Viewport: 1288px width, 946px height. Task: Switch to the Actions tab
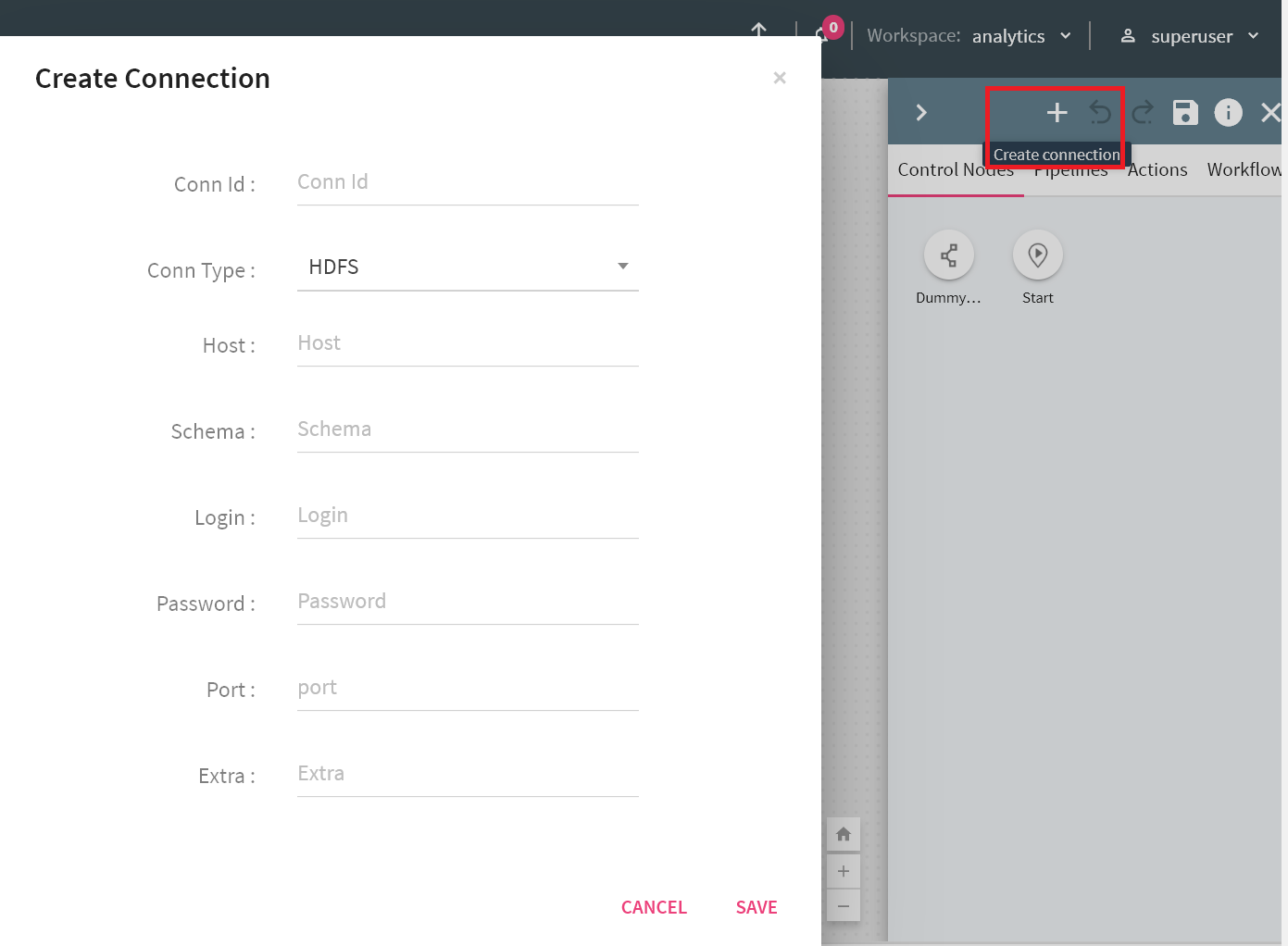tap(1157, 170)
